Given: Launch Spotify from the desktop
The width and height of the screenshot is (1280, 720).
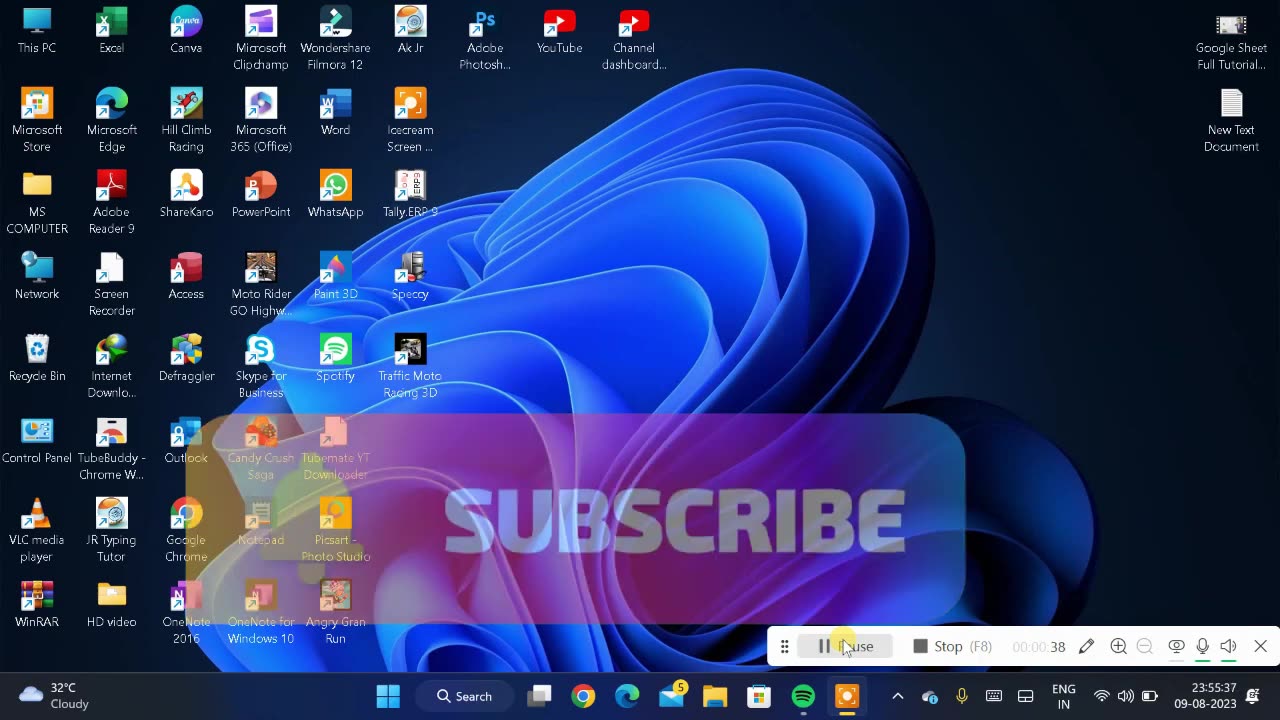Looking at the screenshot, I should tap(335, 358).
